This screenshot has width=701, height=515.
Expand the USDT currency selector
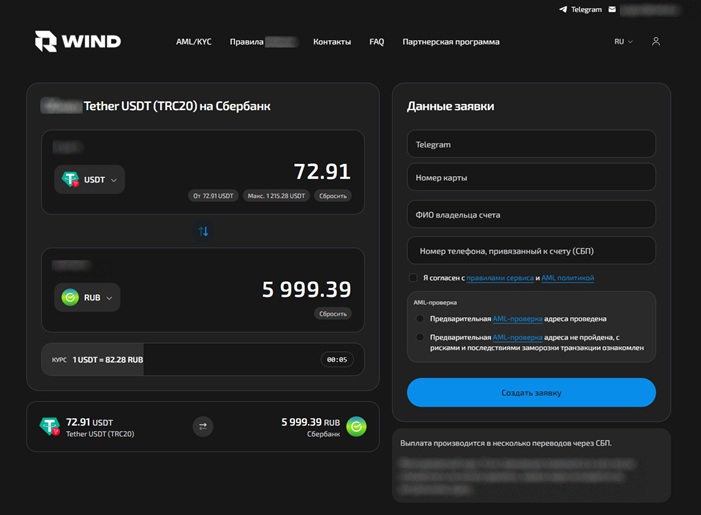click(89, 180)
